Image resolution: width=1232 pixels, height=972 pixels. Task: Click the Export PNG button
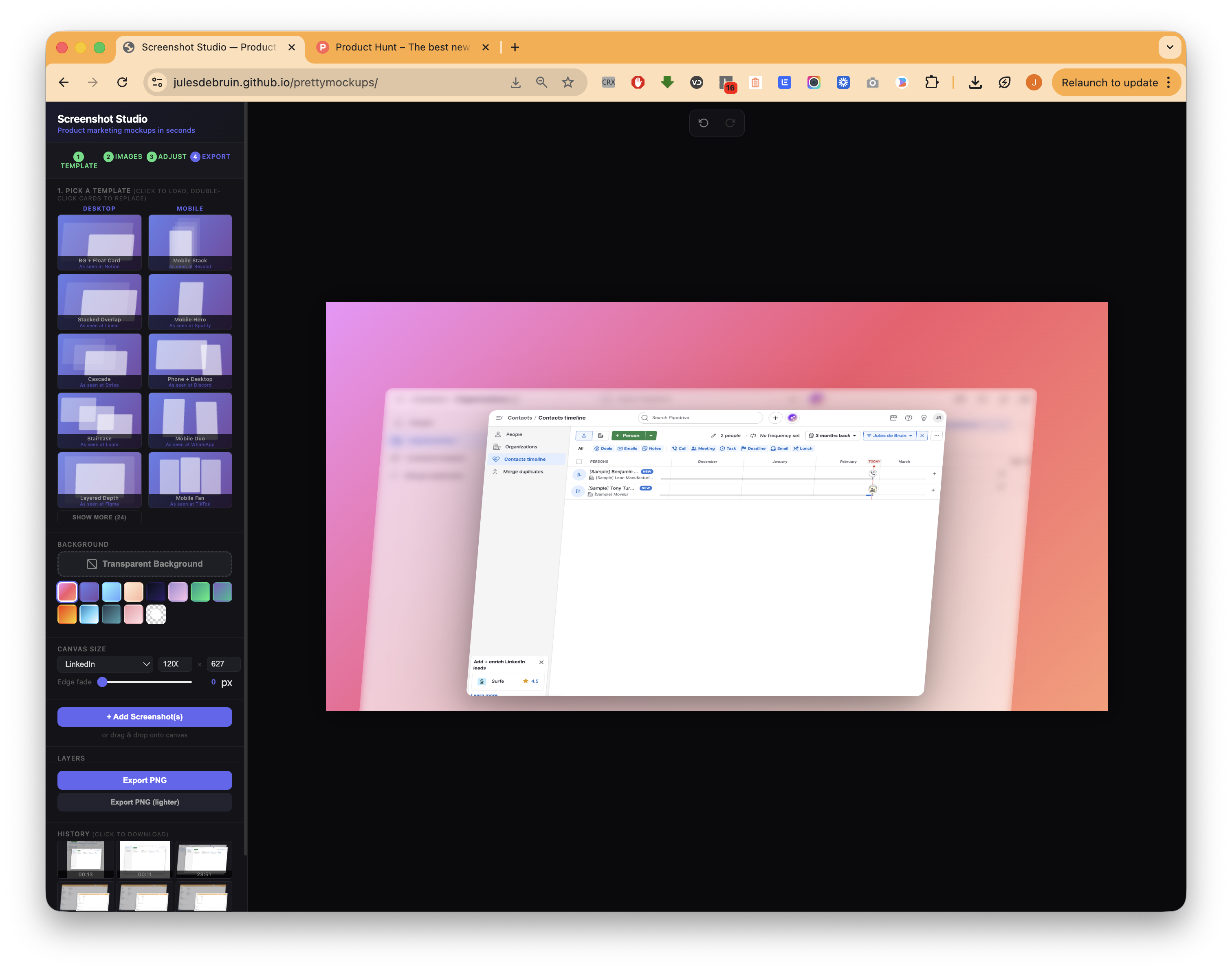145,780
